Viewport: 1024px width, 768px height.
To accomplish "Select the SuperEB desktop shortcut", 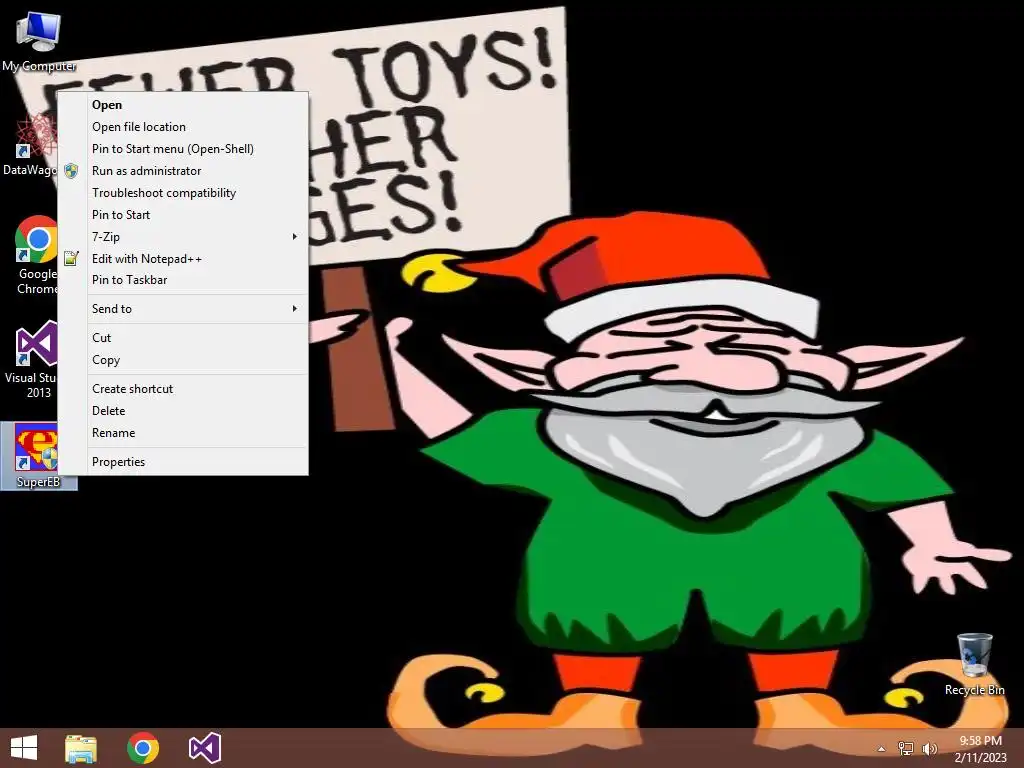I will click(x=39, y=456).
